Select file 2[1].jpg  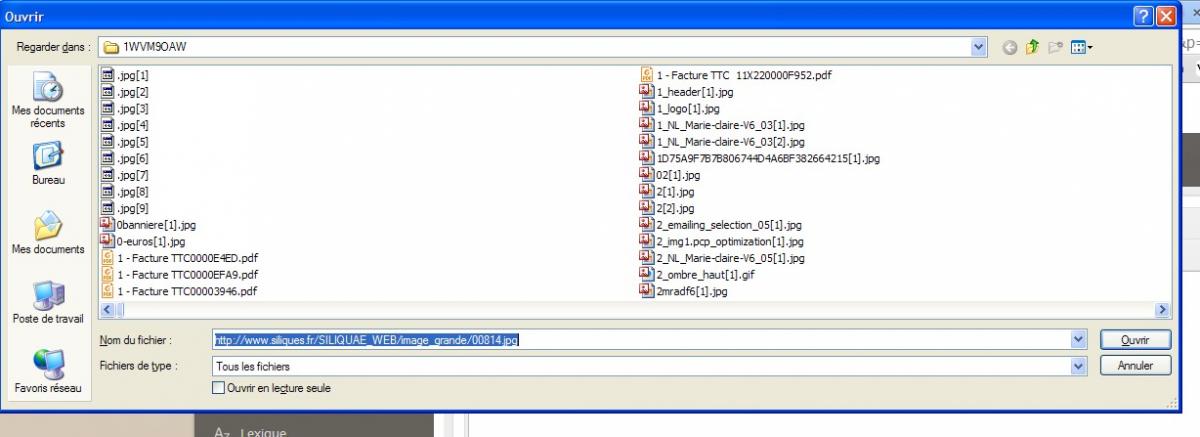[675, 191]
